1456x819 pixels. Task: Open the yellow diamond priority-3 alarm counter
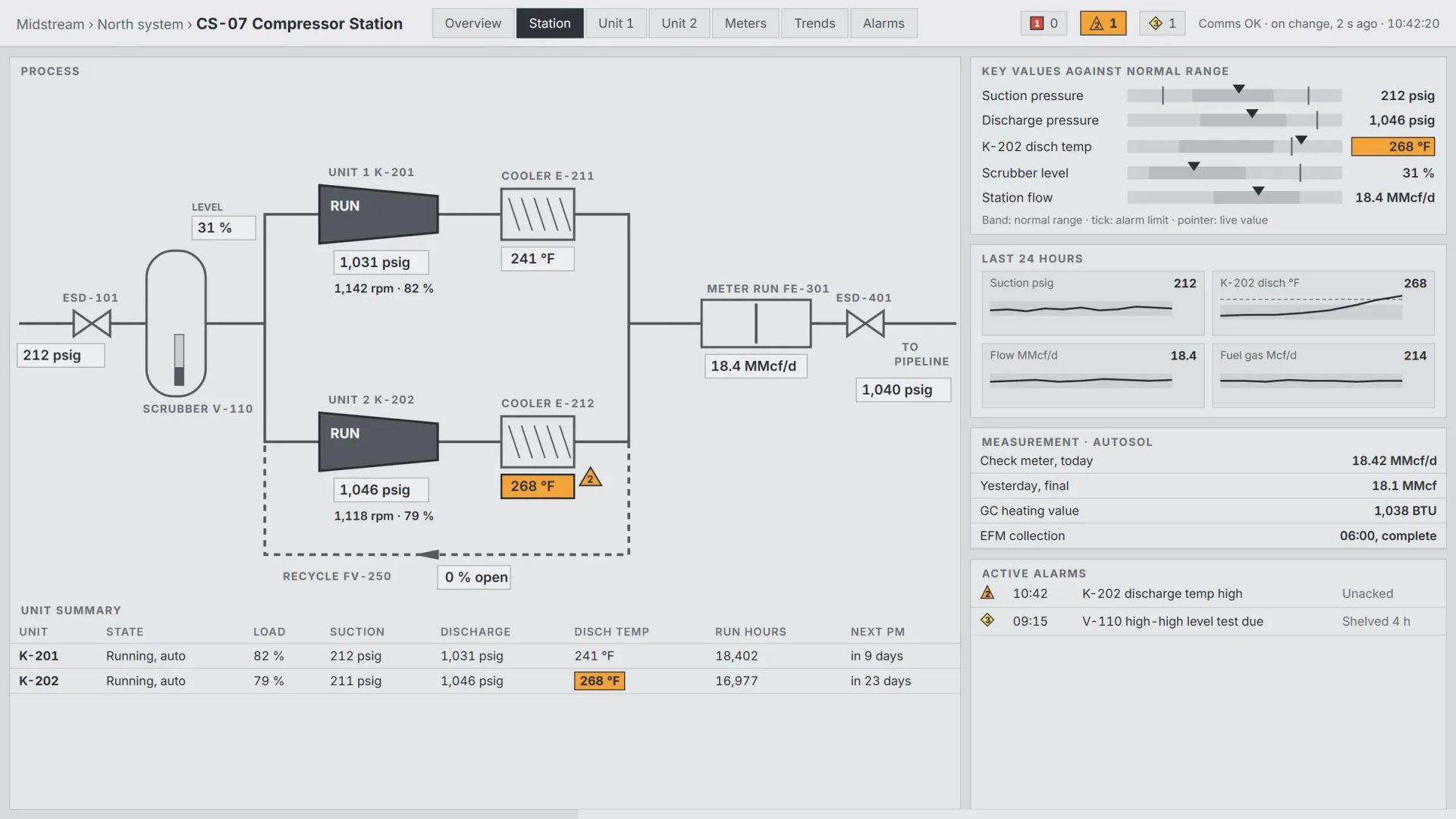click(x=1163, y=24)
